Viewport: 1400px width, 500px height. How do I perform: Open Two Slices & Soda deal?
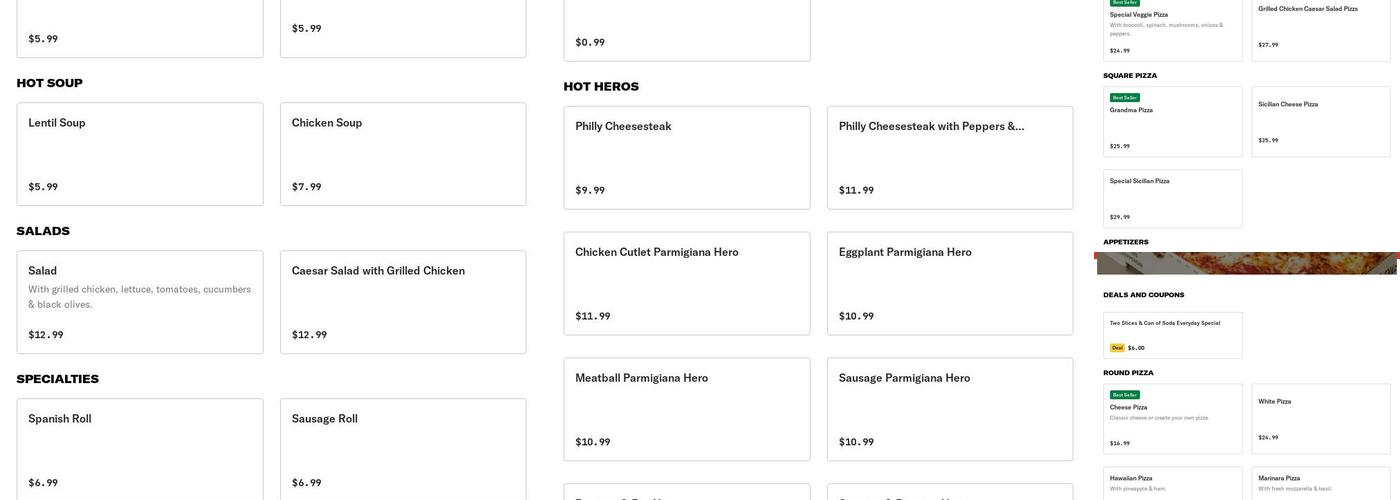[1173, 336]
